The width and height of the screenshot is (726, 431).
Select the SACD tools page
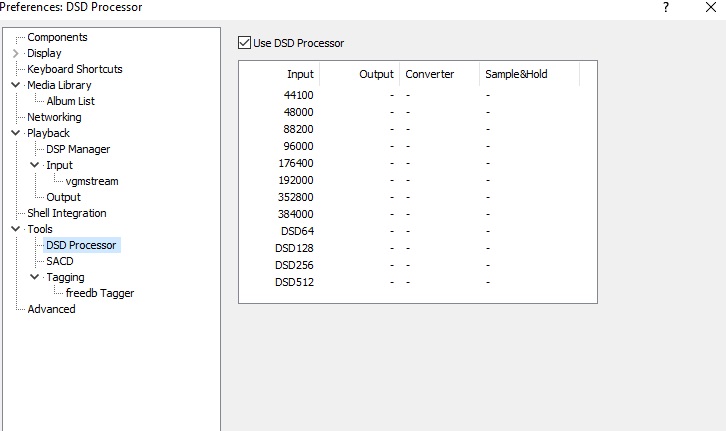tap(59, 261)
